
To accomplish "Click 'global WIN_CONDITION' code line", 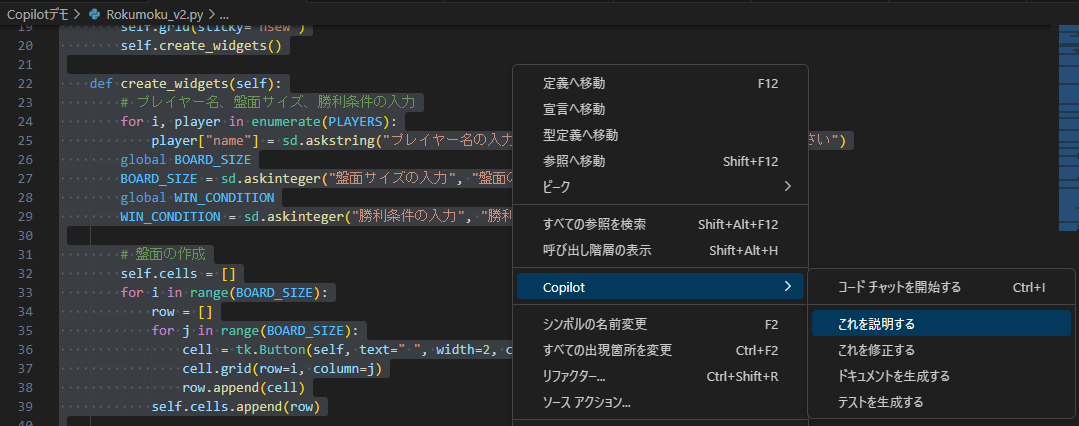I will pyautogui.click(x=197, y=198).
